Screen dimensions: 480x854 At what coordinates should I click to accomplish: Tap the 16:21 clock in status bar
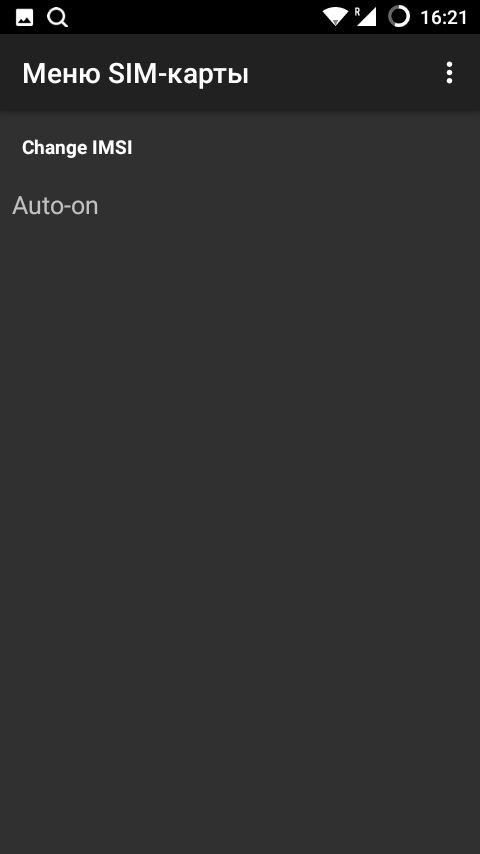click(443, 17)
